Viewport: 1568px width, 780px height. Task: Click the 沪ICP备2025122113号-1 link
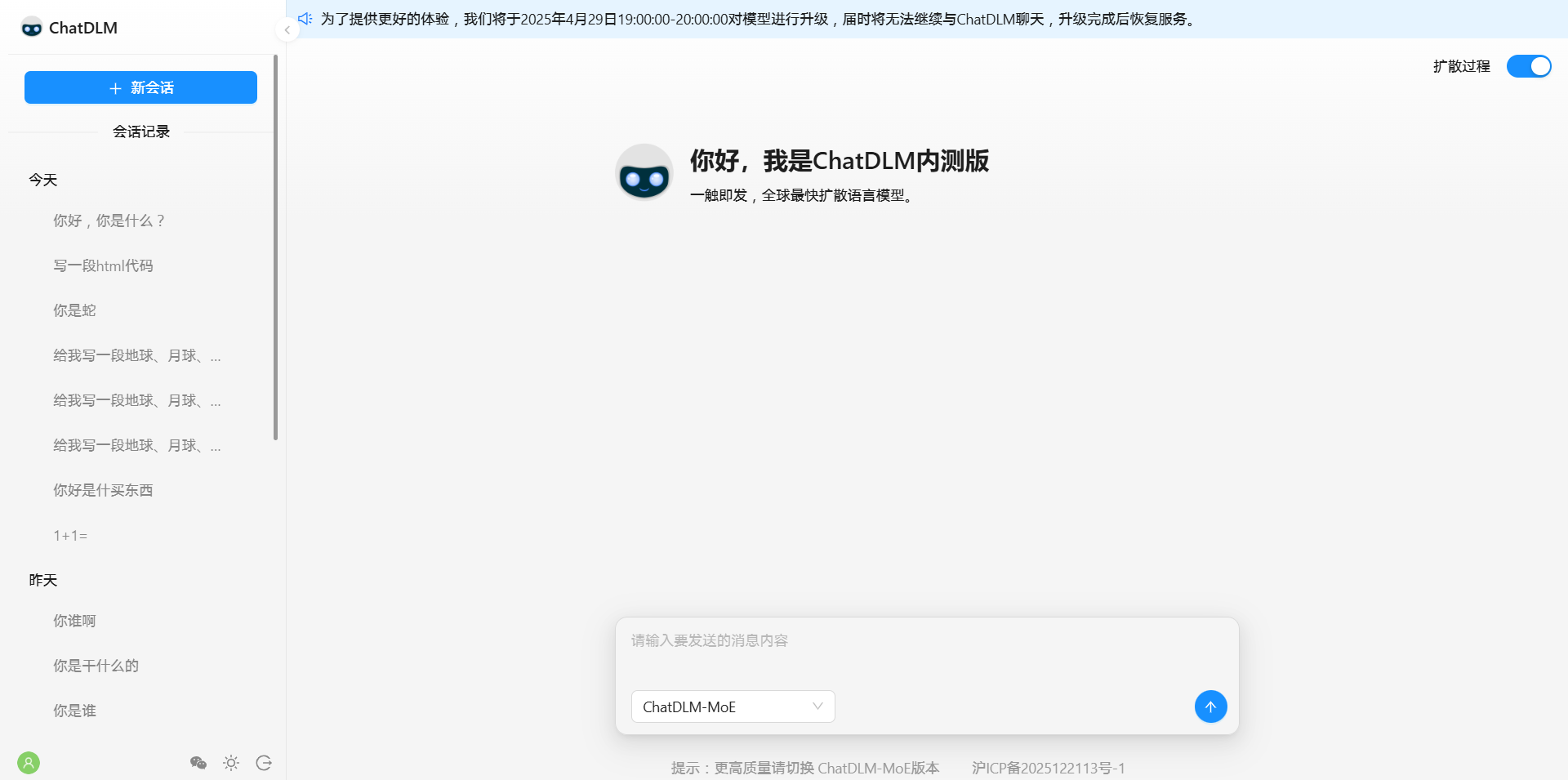pos(1048,768)
